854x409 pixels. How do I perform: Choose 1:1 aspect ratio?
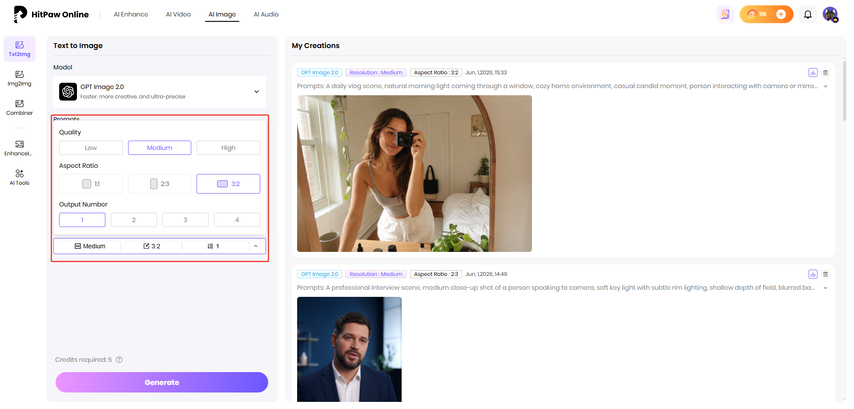[x=91, y=184]
